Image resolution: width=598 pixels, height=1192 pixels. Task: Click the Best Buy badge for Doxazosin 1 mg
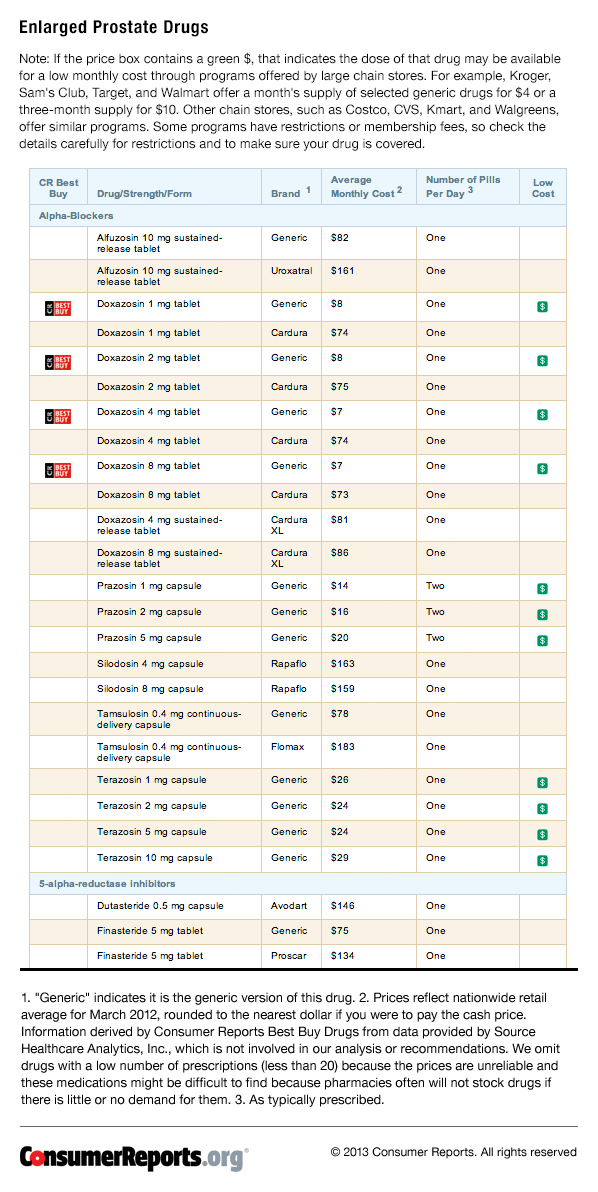tap(59, 308)
